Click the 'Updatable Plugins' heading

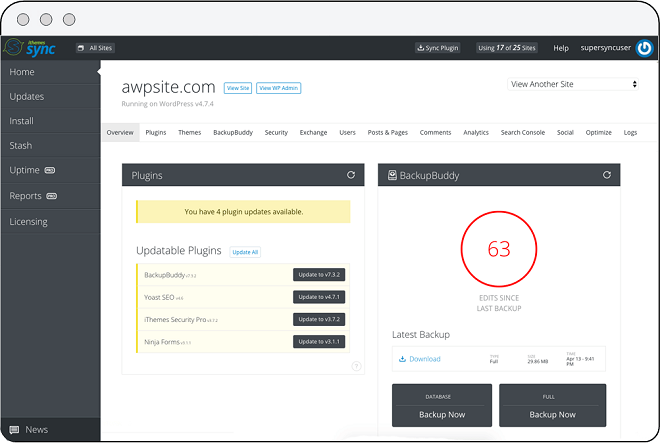coord(178,251)
